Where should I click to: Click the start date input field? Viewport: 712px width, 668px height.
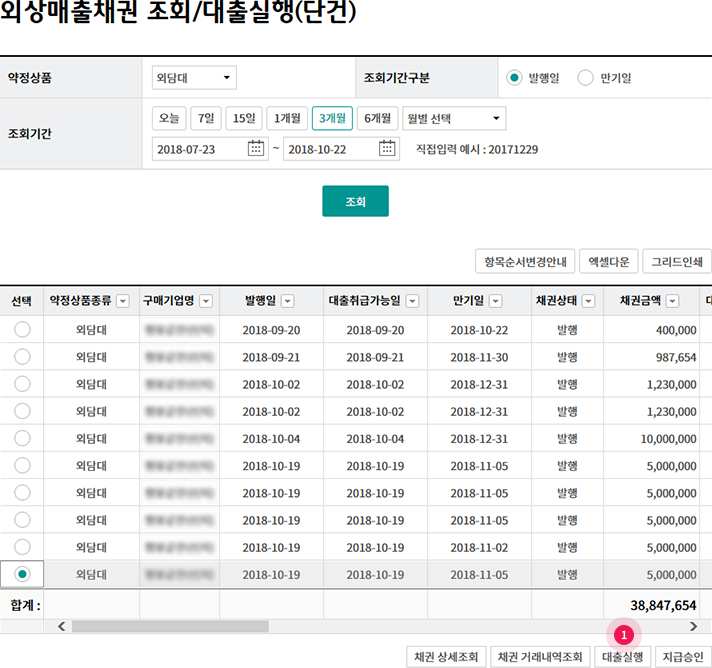[198, 149]
